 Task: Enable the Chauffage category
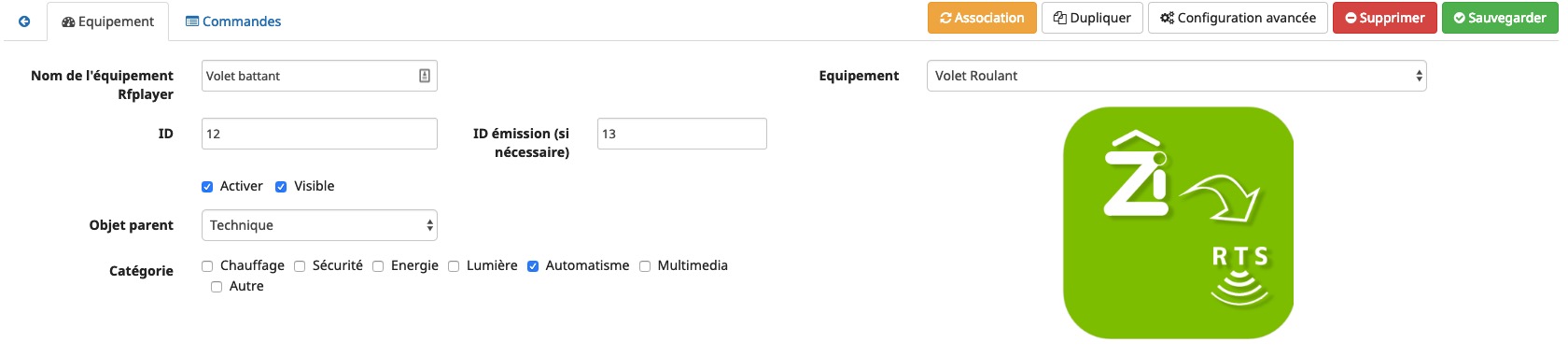click(x=207, y=266)
